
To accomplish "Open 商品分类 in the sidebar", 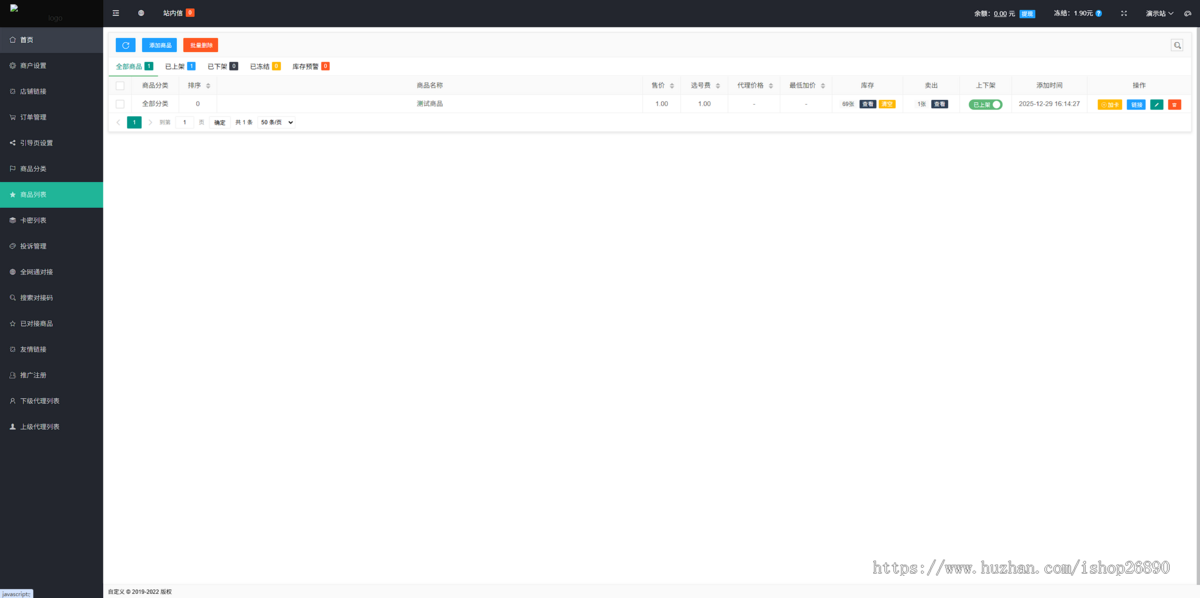I will point(51,169).
